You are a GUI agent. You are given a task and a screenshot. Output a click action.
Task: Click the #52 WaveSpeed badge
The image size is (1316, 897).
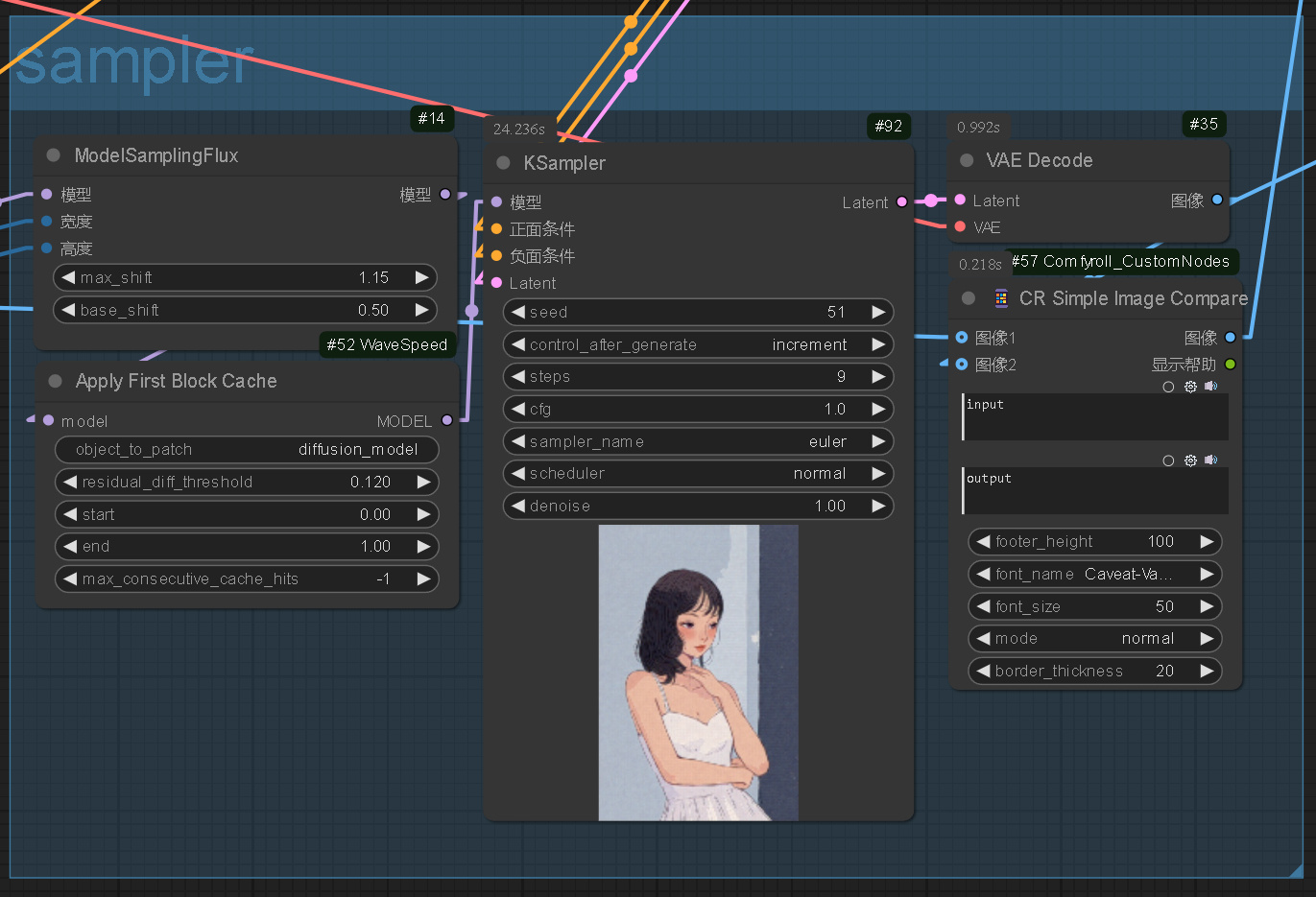click(387, 344)
